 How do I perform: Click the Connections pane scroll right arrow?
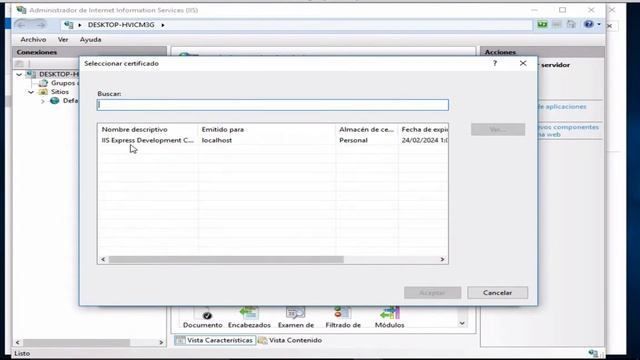[x=161, y=342]
